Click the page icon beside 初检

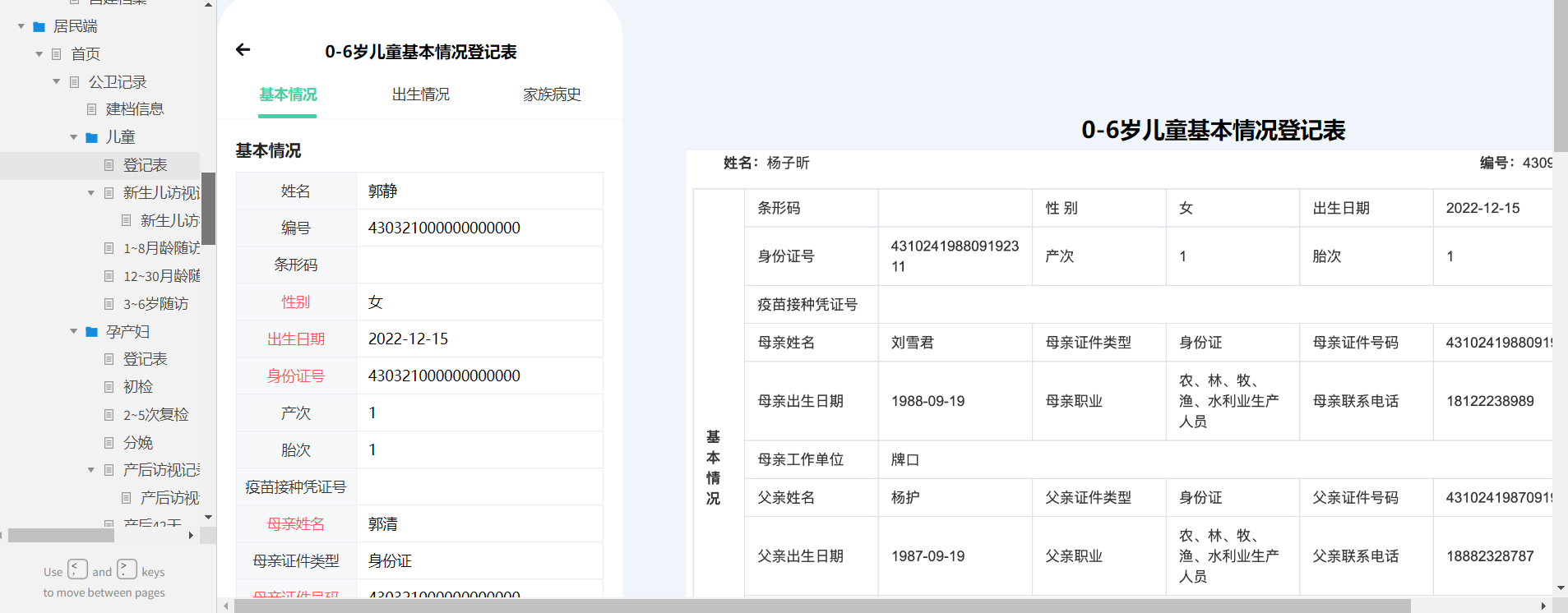(109, 387)
